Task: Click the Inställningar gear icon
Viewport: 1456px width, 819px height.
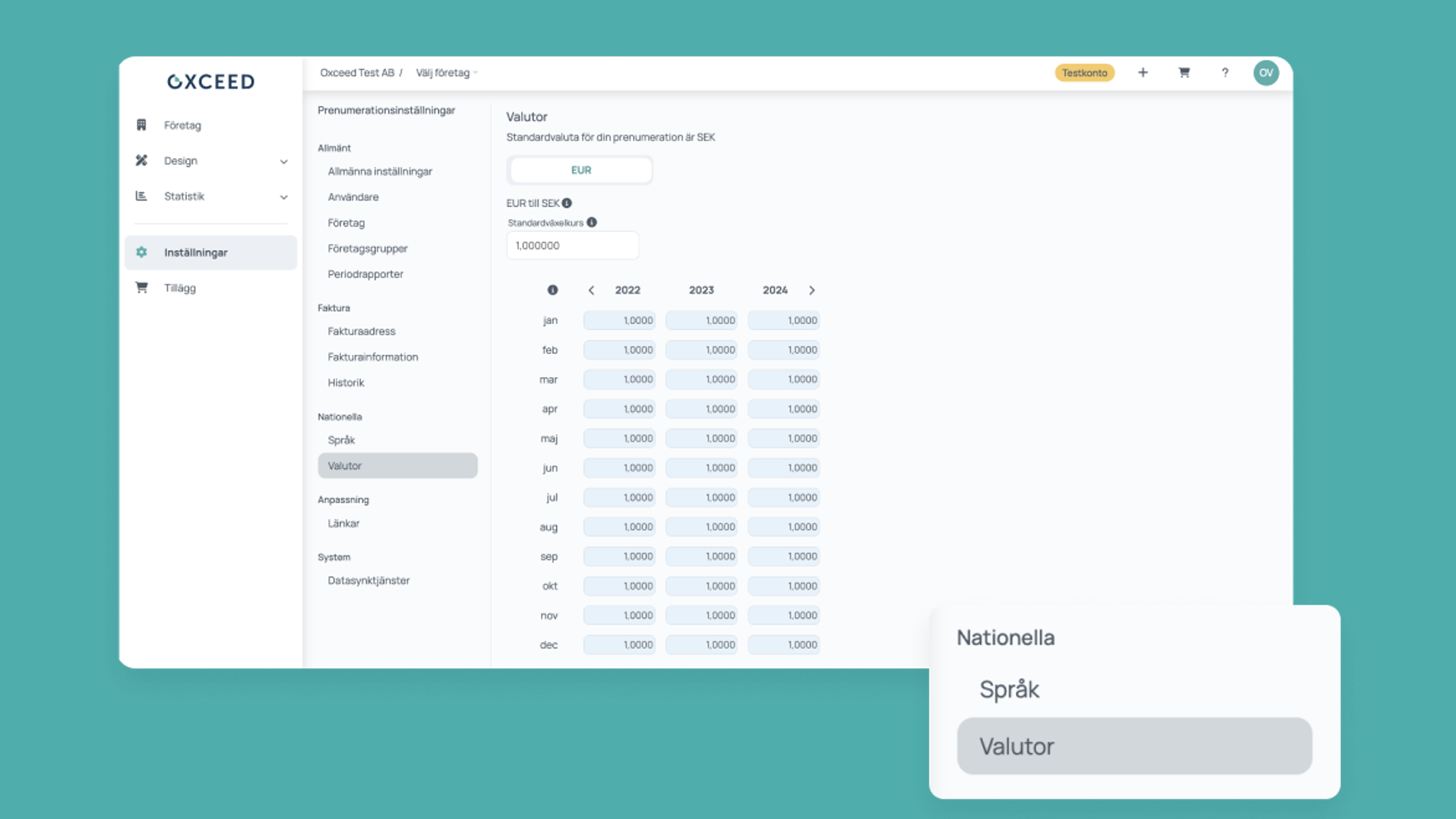Action: click(142, 252)
